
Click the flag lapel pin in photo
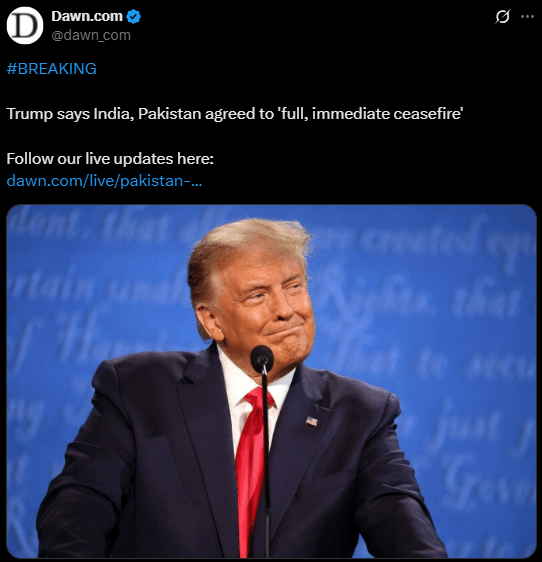pyautogui.click(x=312, y=421)
